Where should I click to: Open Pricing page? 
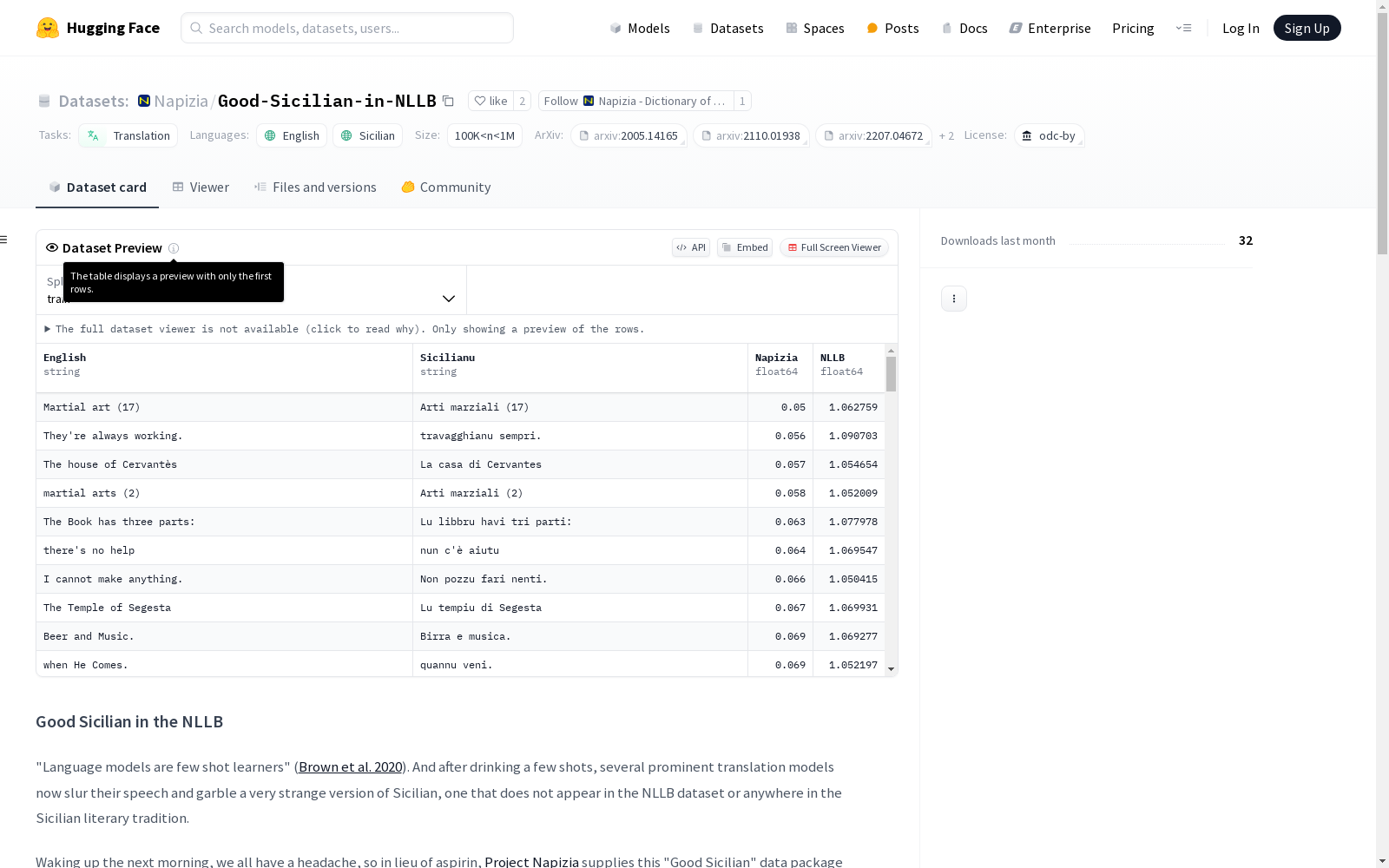pos(1133,28)
